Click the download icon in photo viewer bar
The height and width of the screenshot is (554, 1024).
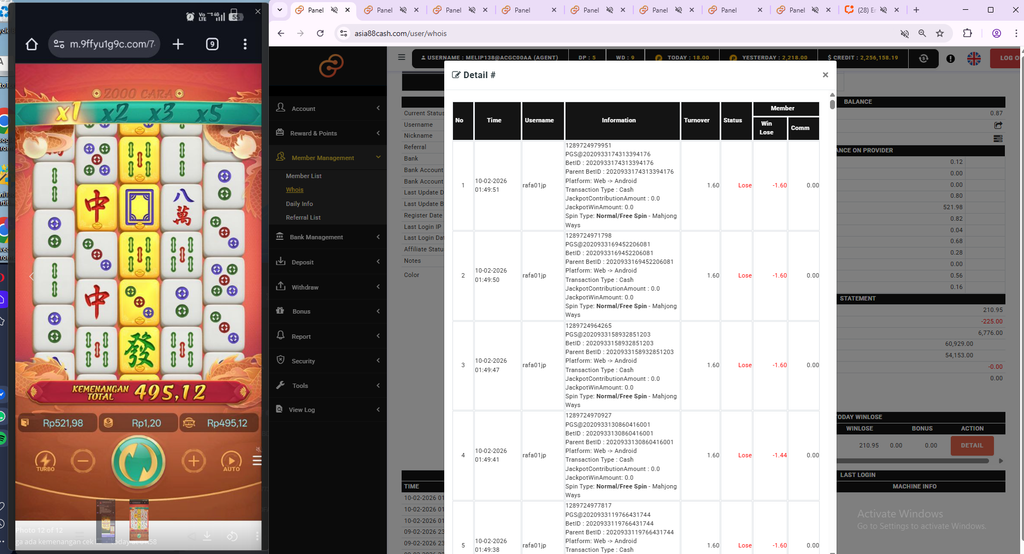pyautogui.click(x=207, y=536)
